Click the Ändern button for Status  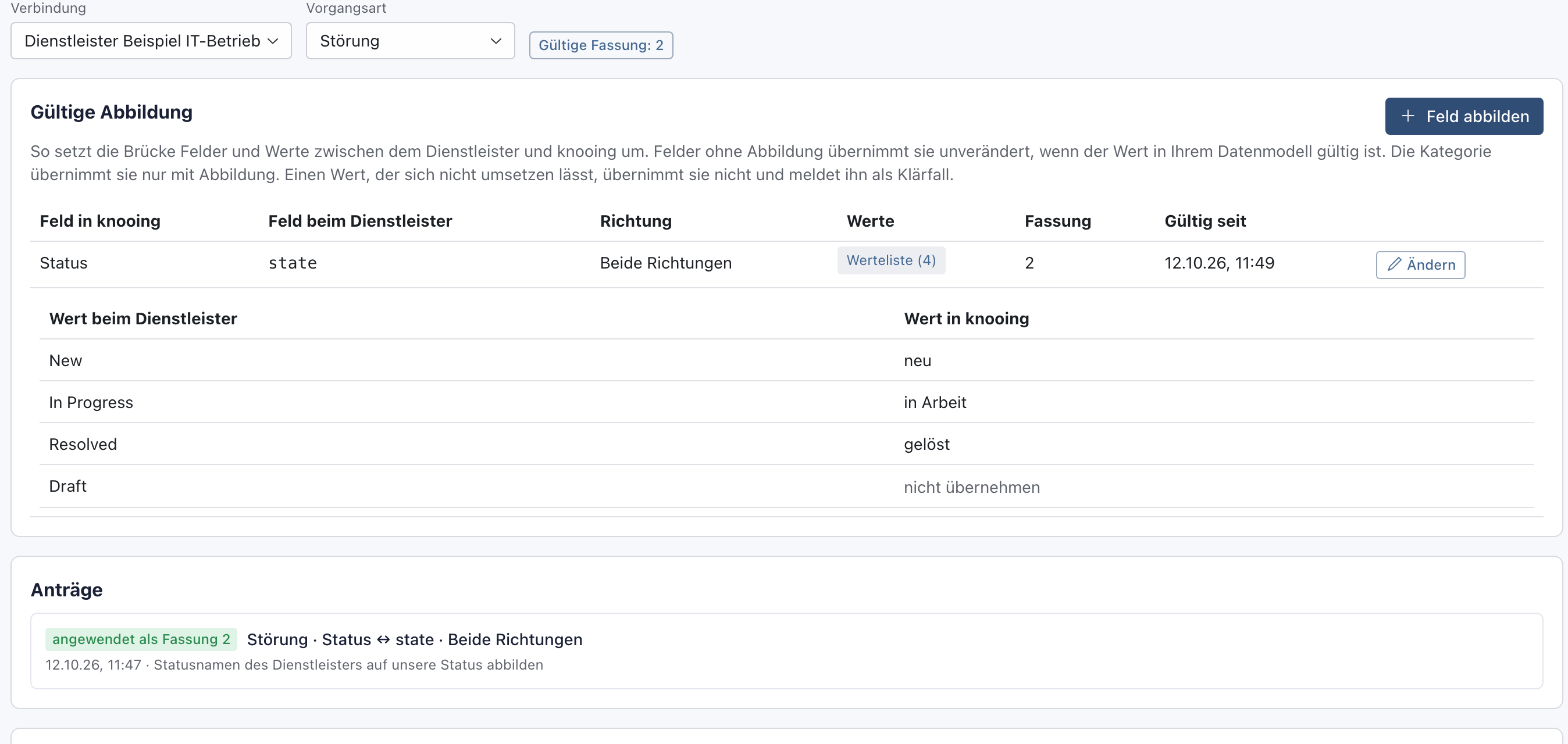point(1421,264)
